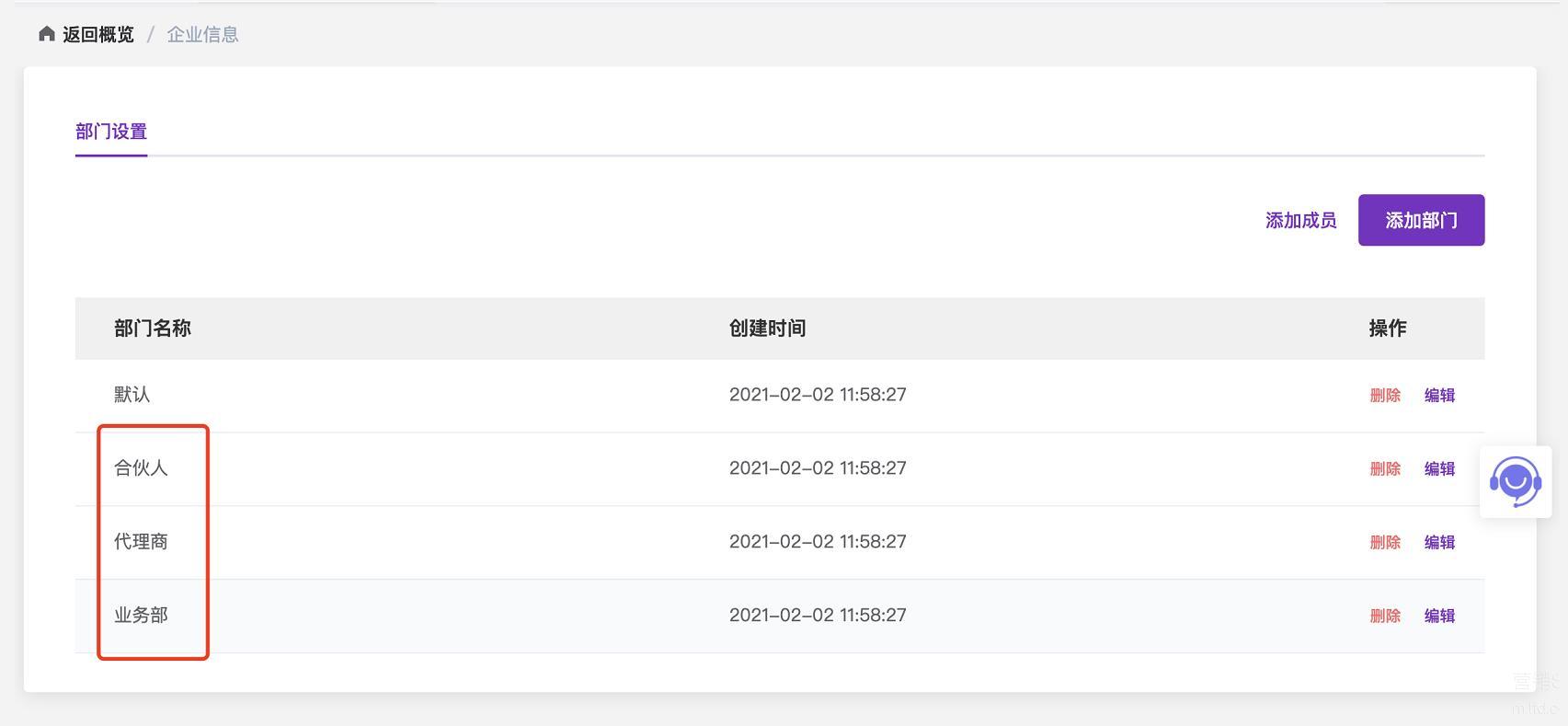
Task: Delete the 业务部 department
Action: click(x=1385, y=617)
